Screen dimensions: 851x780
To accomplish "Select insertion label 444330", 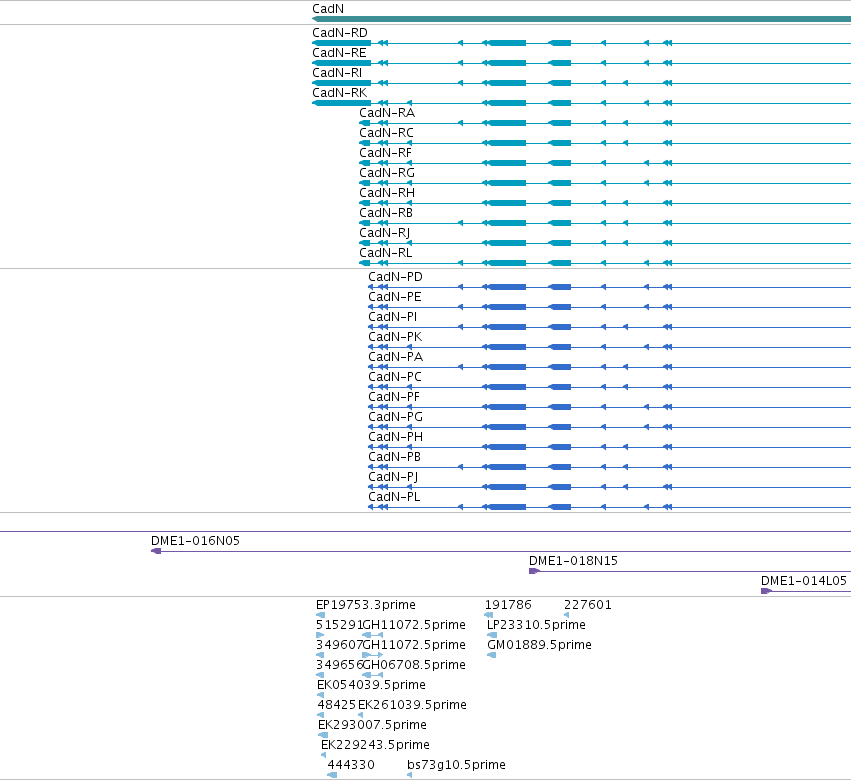I will coord(351,765).
